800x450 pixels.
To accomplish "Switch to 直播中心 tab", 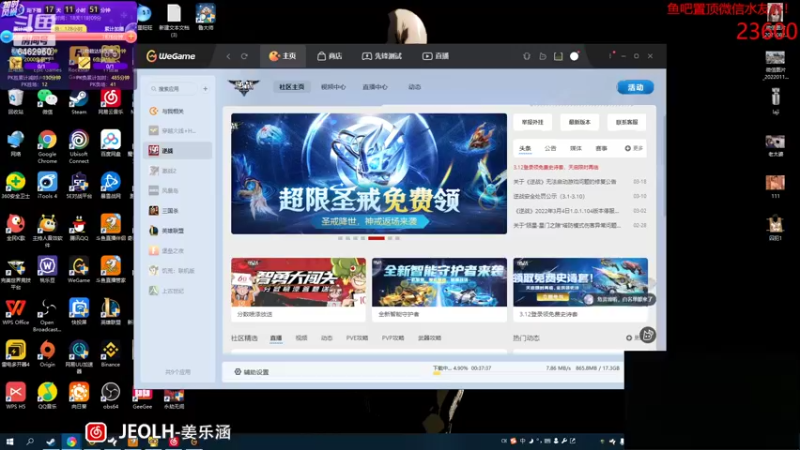I will tap(375, 87).
